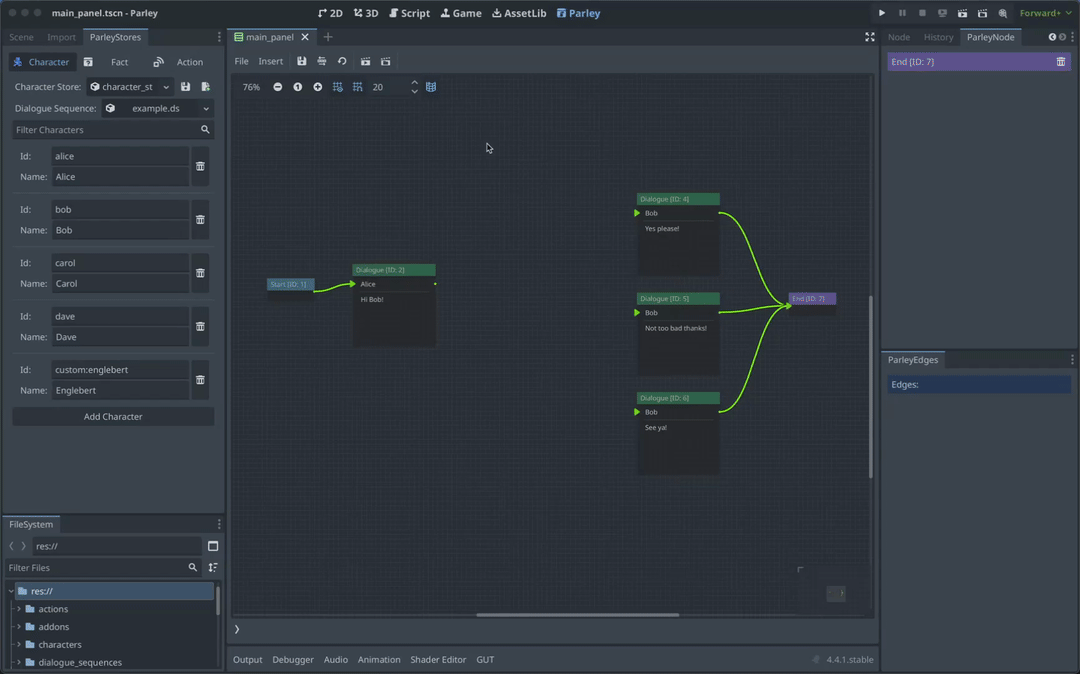The image size is (1080, 674).
Task: Toggle snap to grid in the graph toolbar
Action: point(338,87)
